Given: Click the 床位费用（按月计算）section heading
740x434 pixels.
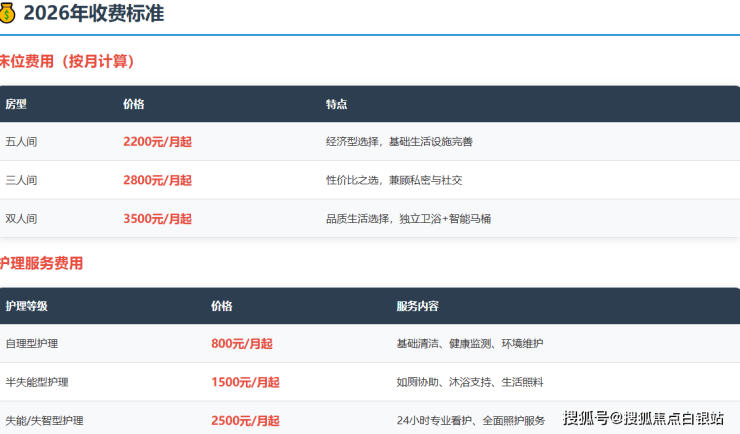Looking at the screenshot, I should tap(67, 62).
